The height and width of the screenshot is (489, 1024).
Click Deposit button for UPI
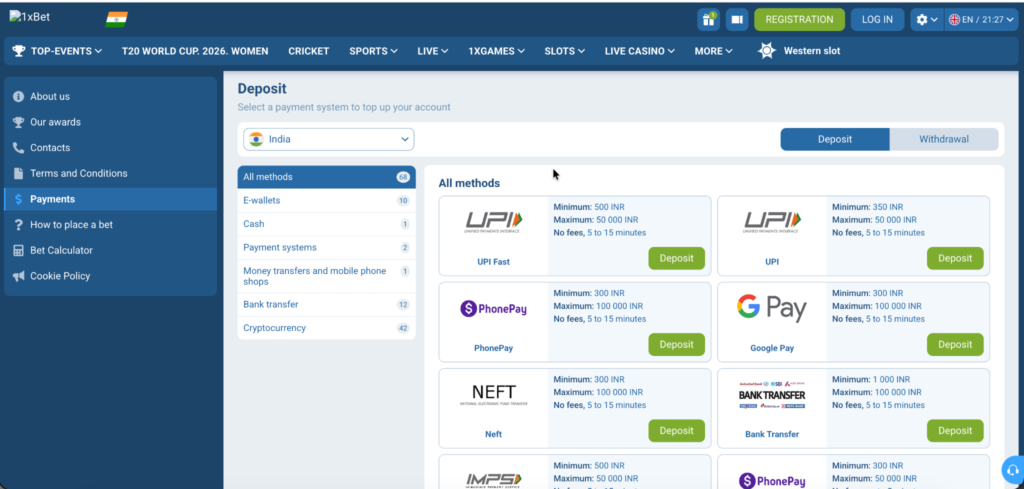[x=955, y=258]
